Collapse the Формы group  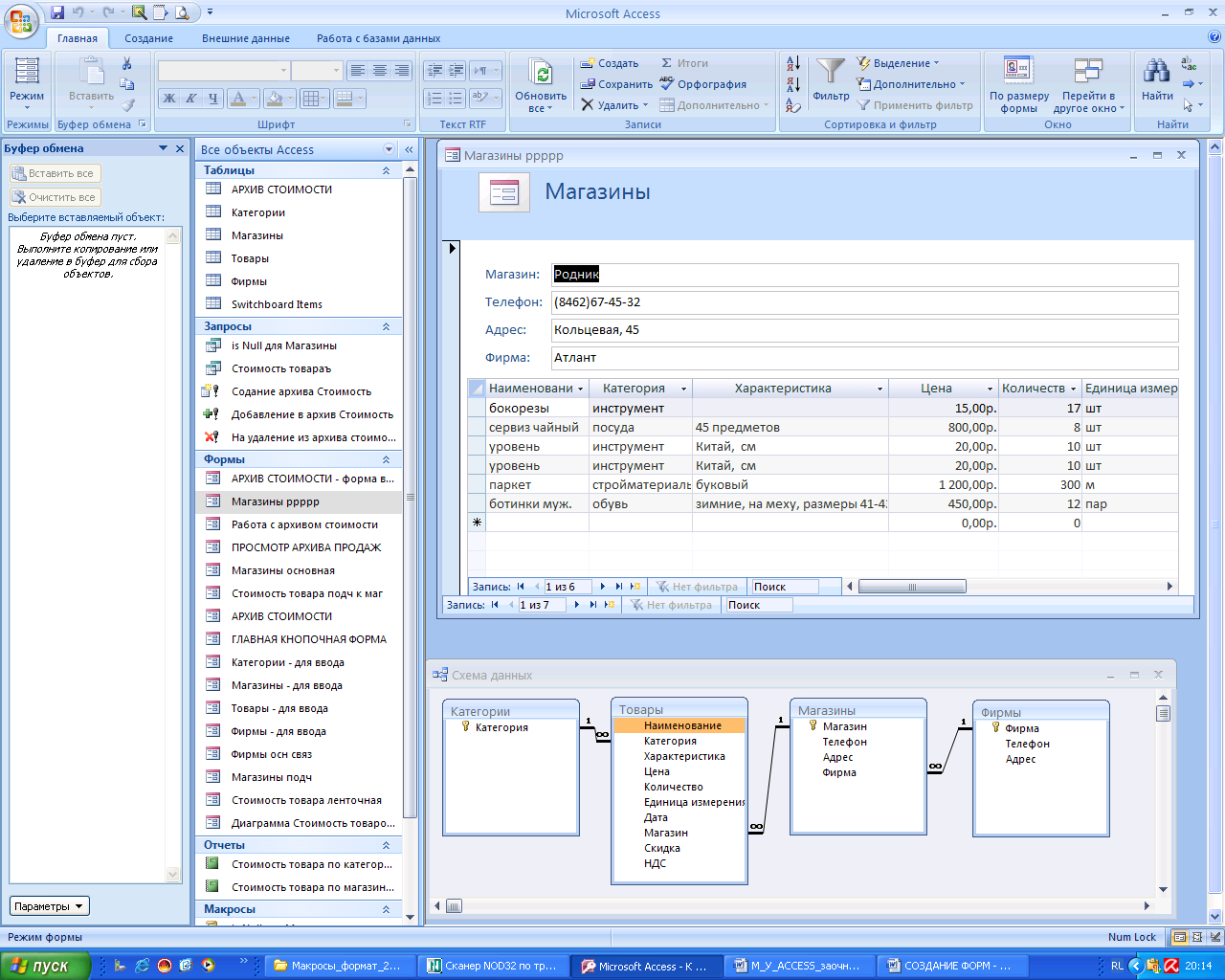click(387, 459)
